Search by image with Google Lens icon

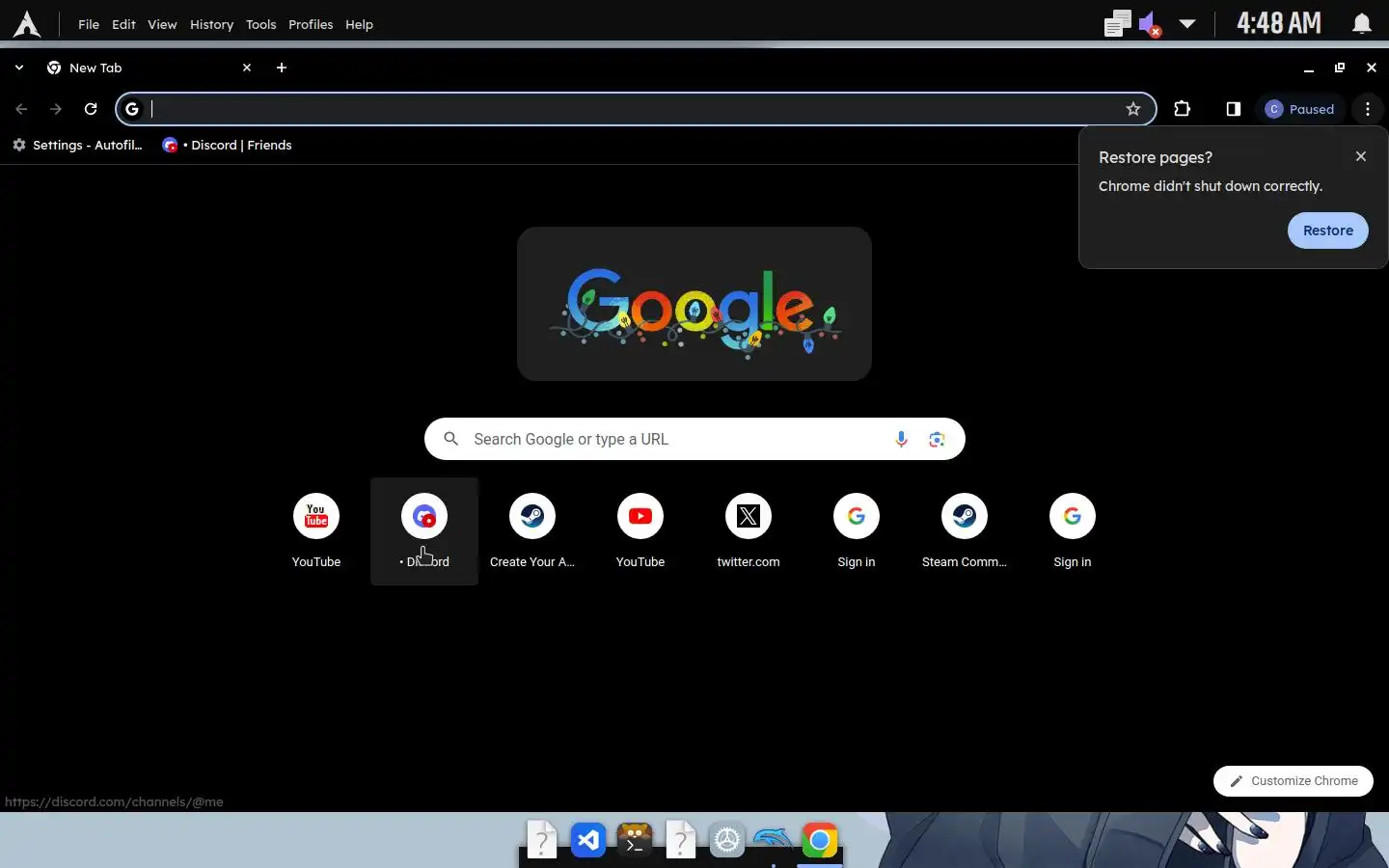pyautogui.click(x=937, y=439)
